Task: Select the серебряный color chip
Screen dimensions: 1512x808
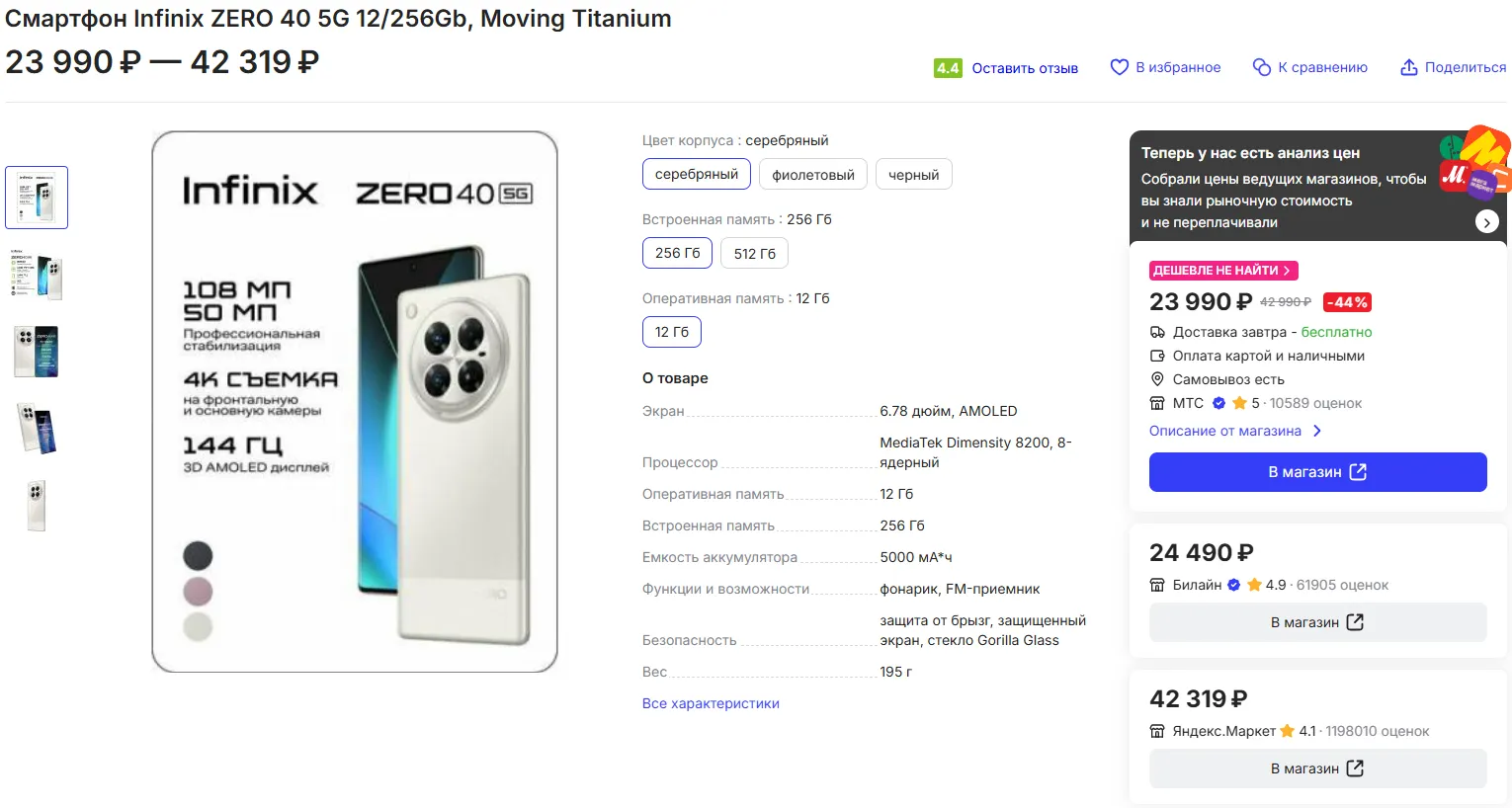Action: pyautogui.click(x=696, y=175)
